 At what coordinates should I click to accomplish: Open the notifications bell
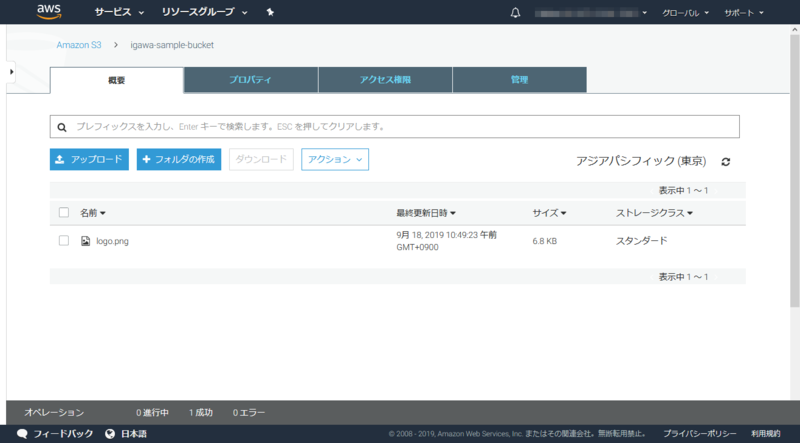[x=515, y=13]
